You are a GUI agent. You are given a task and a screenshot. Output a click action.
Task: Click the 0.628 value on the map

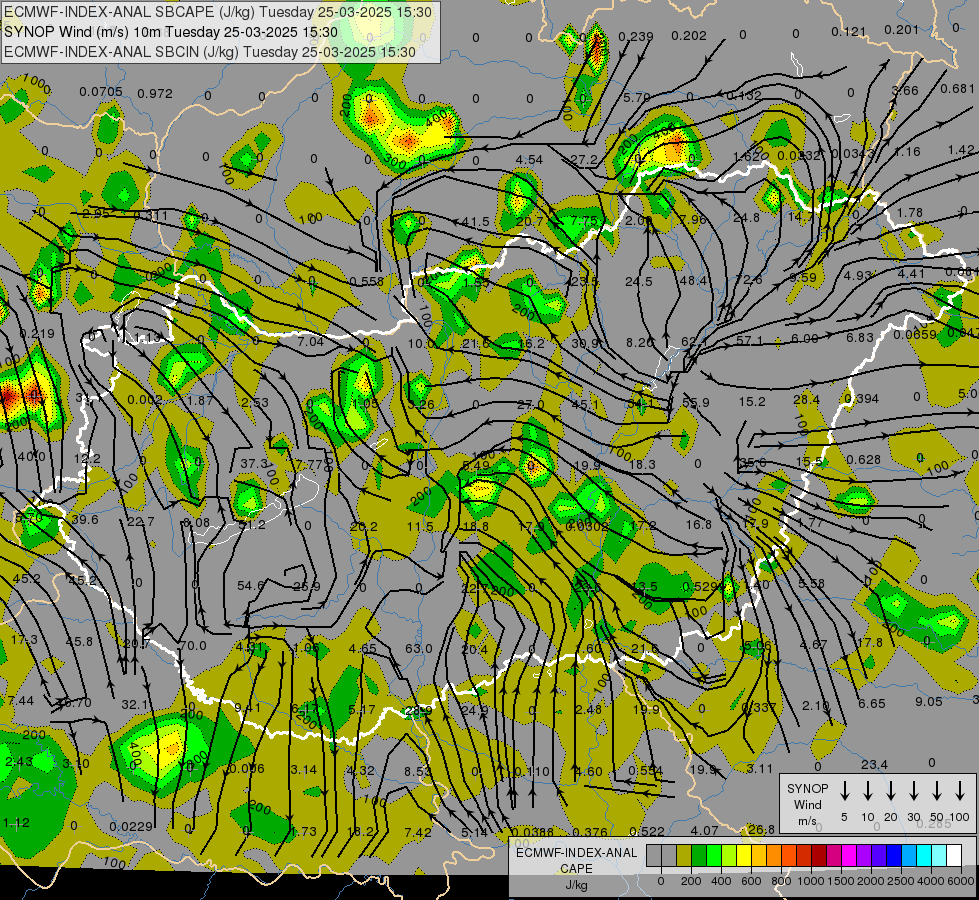[863, 460]
